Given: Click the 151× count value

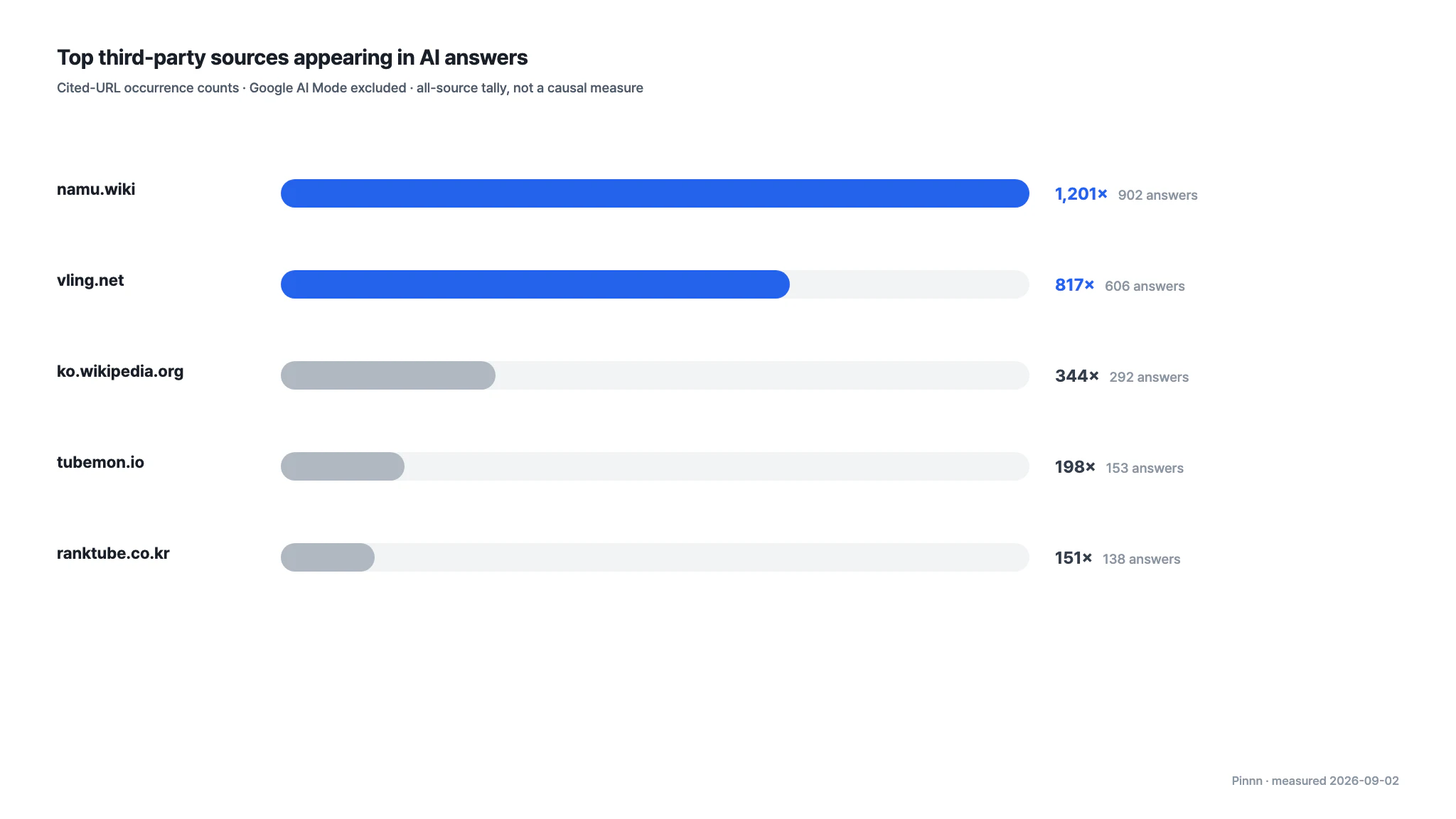Looking at the screenshot, I should [x=1074, y=558].
